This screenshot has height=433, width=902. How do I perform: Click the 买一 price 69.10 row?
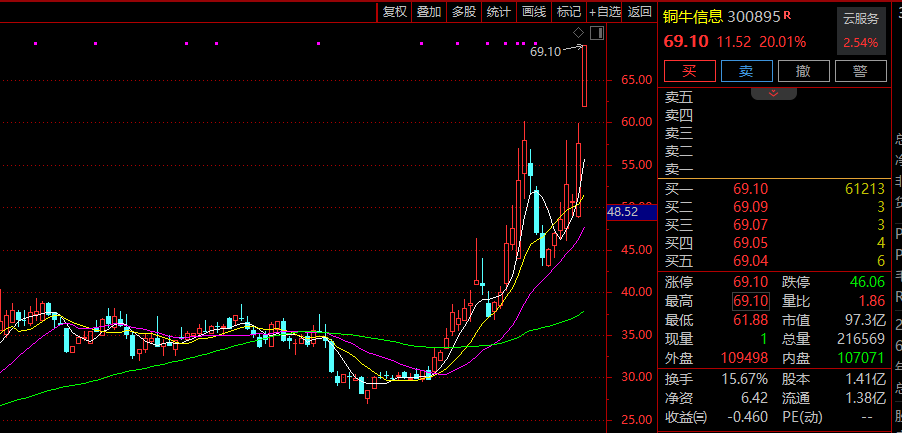(x=775, y=189)
